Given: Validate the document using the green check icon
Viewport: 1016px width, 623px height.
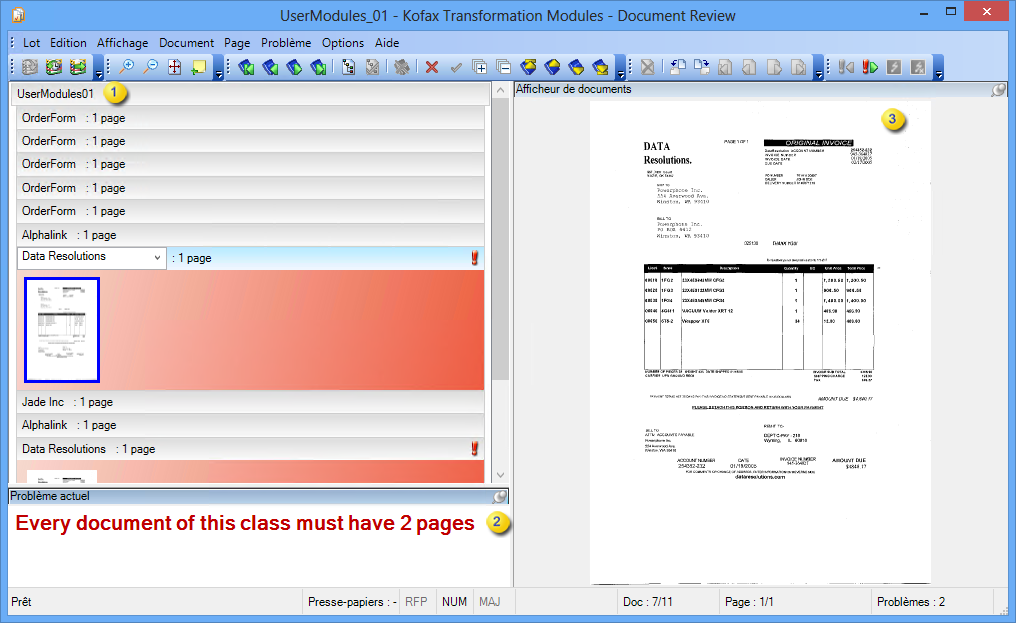Looking at the screenshot, I should (457, 67).
